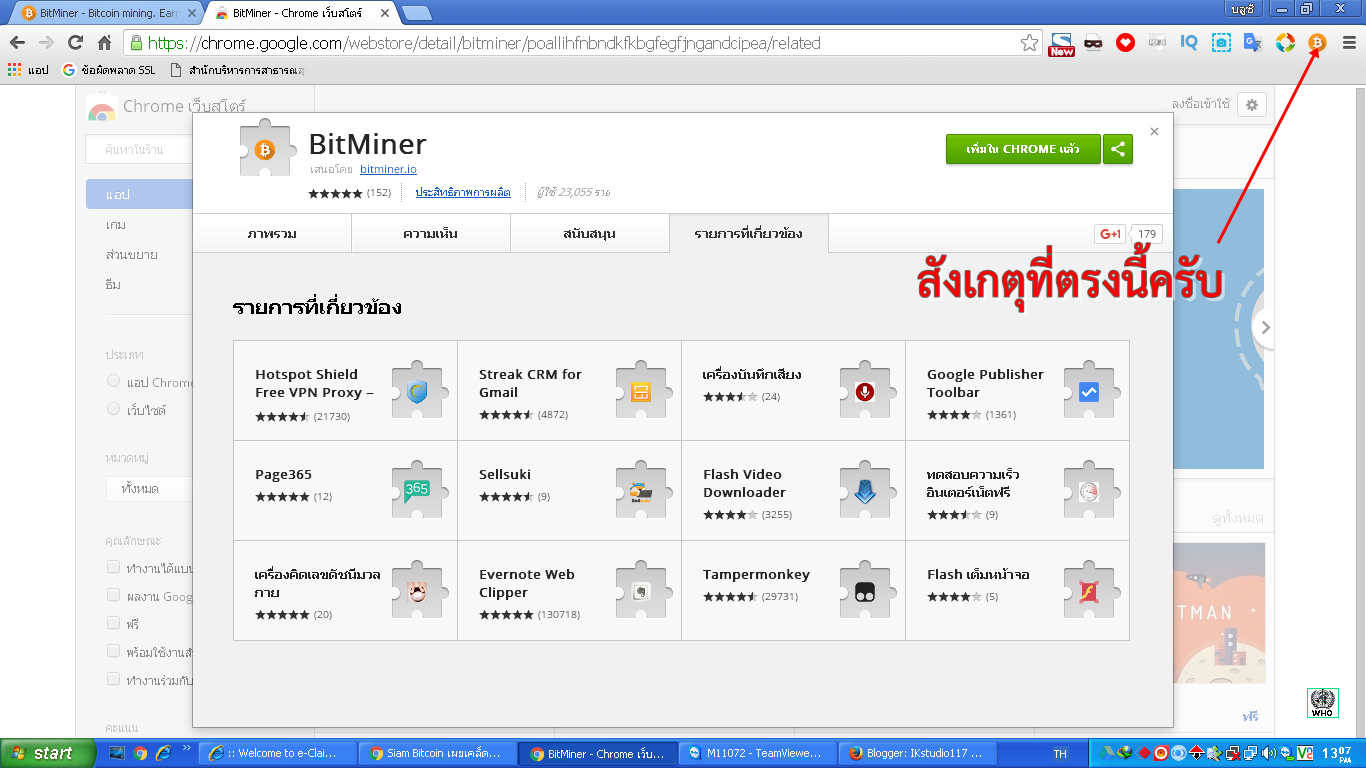Open the แอป apps shortcut in bookmarks bar
The image size is (1366, 768).
click(x=28, y=70)
